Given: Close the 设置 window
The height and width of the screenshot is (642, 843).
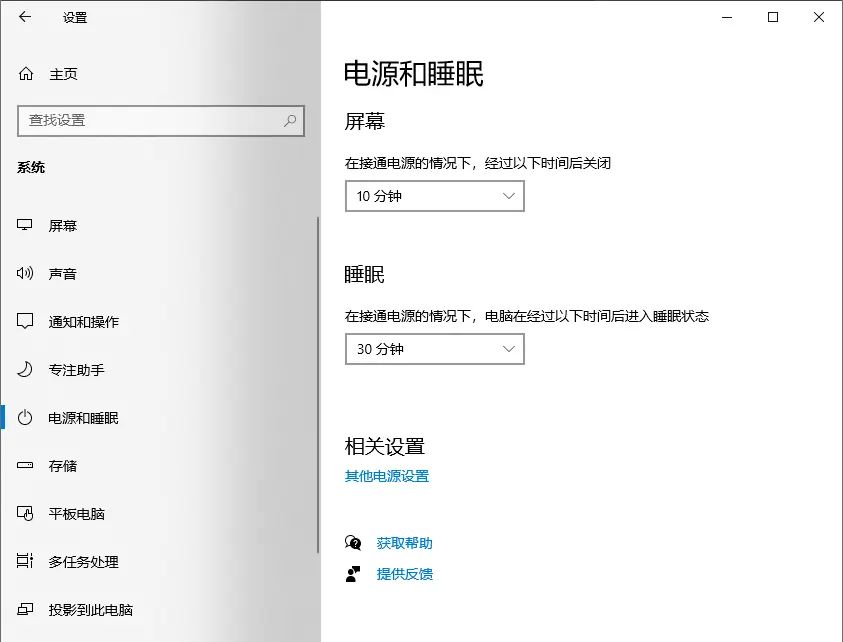Looking at the screenshot, I should (x=819, y=17).
